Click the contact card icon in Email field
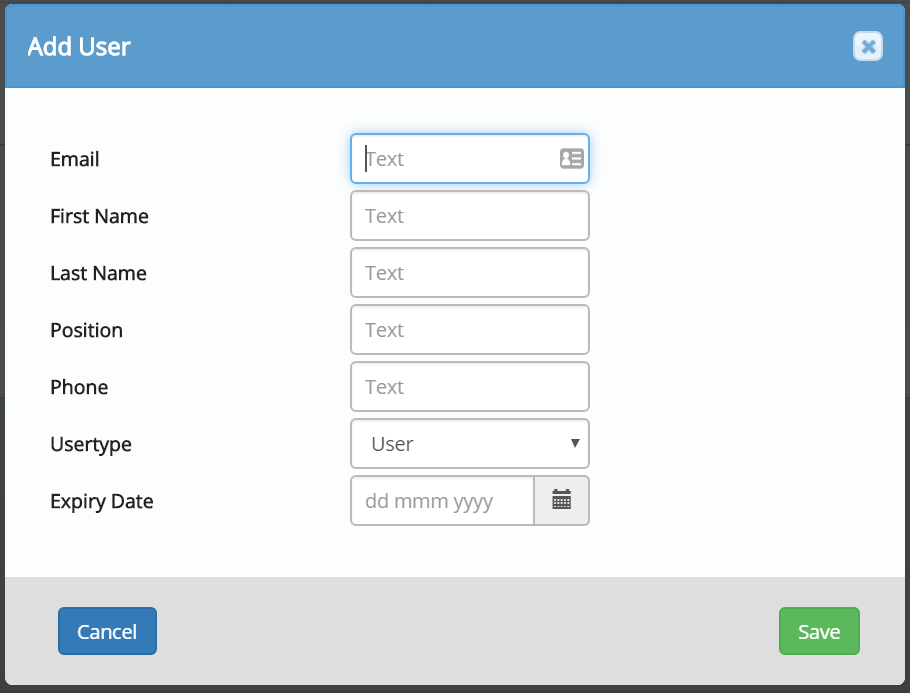Screen dimensions: 910x693 coord(571,158)
